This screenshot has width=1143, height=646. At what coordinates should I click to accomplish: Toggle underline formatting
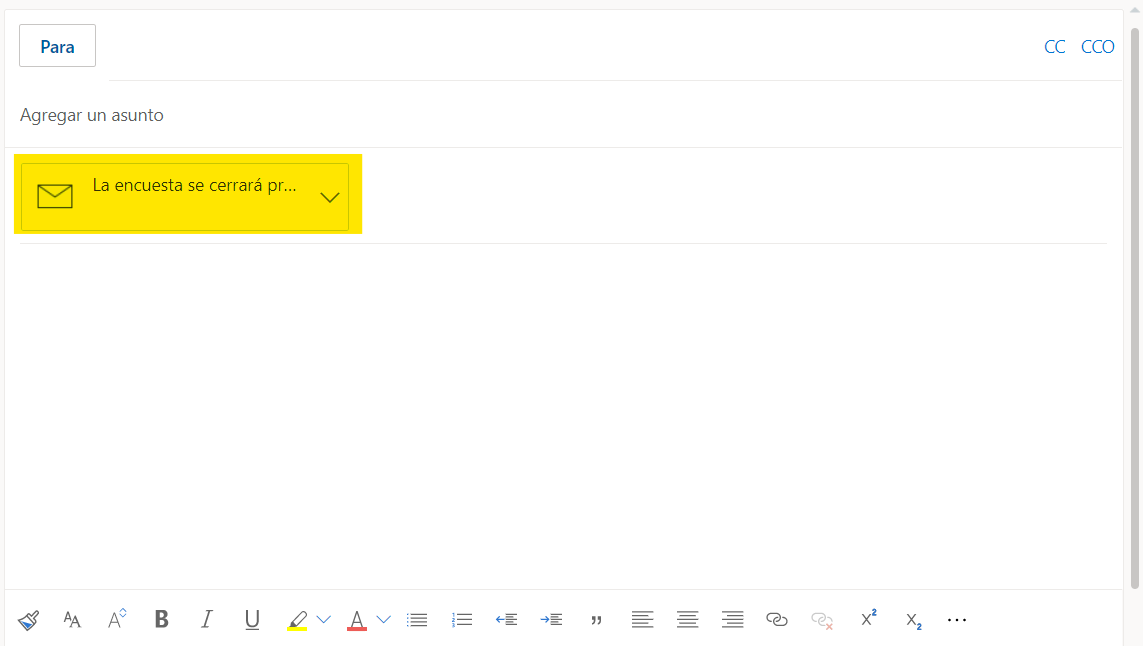click(252, 620)
